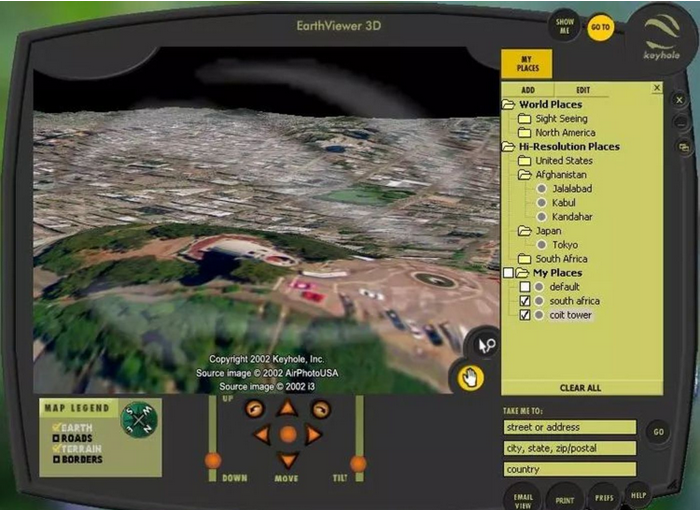Open PREFS
The height and width of the screenshot is (510, 700).
click(604, 497)
